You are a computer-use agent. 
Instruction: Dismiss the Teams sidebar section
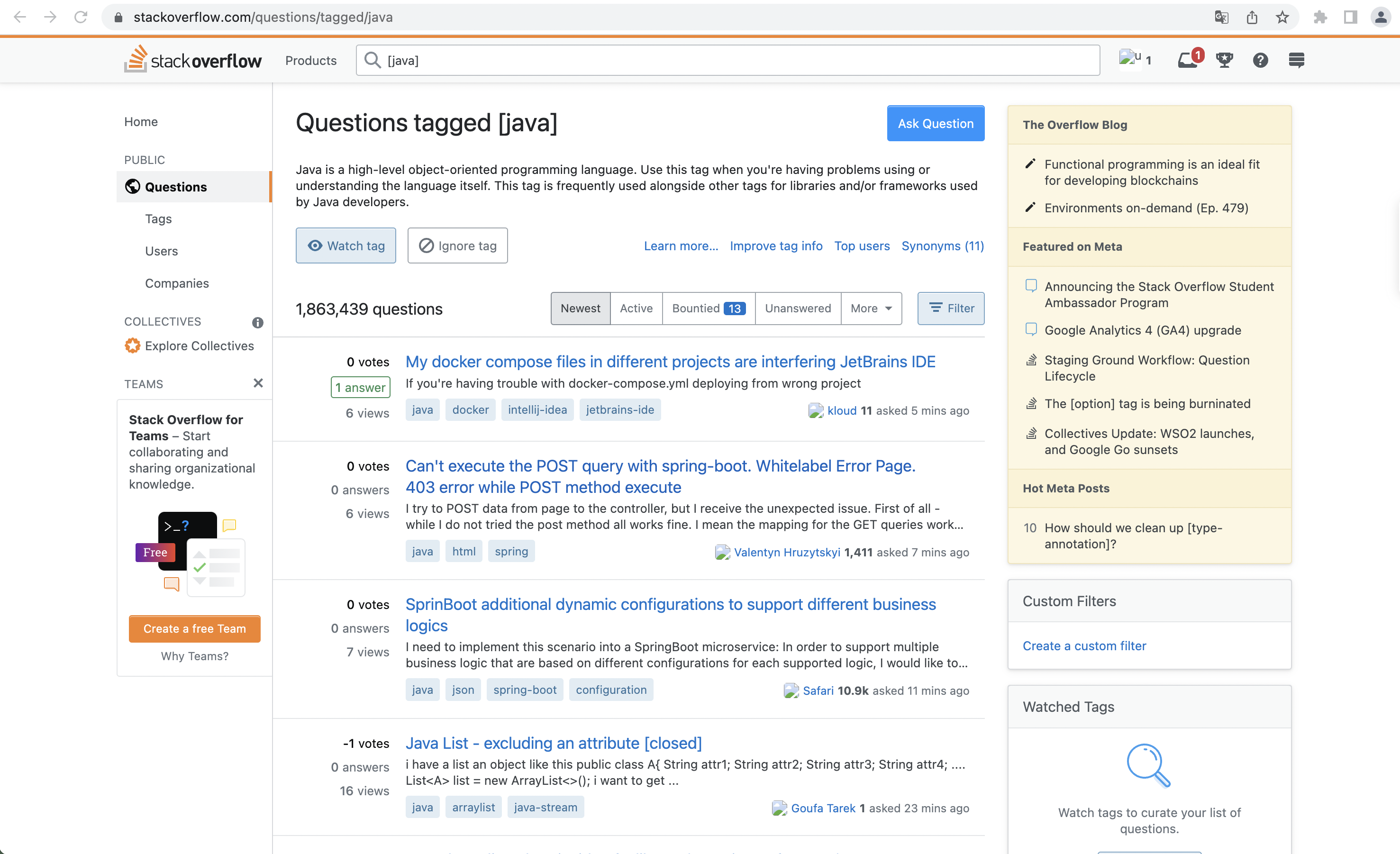[x=258, y=383]
